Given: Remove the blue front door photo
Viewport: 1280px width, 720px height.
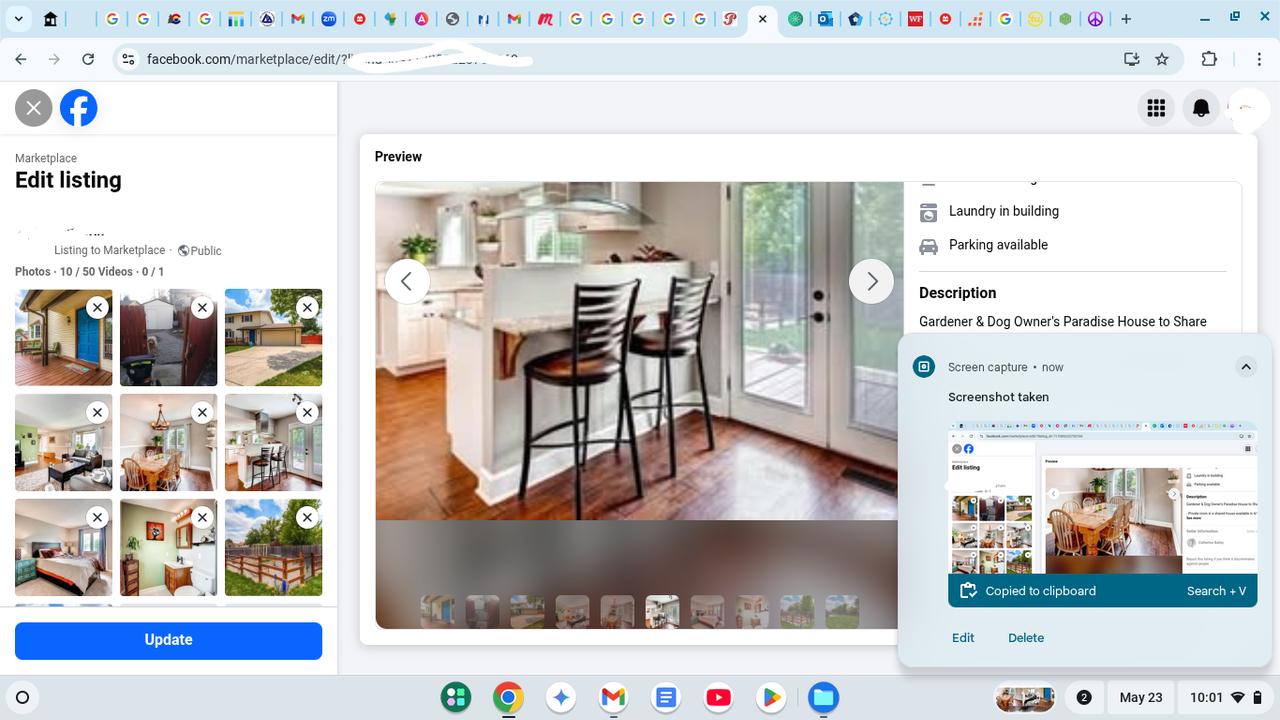Looking at the screenshot, I should tap(97, 308).
